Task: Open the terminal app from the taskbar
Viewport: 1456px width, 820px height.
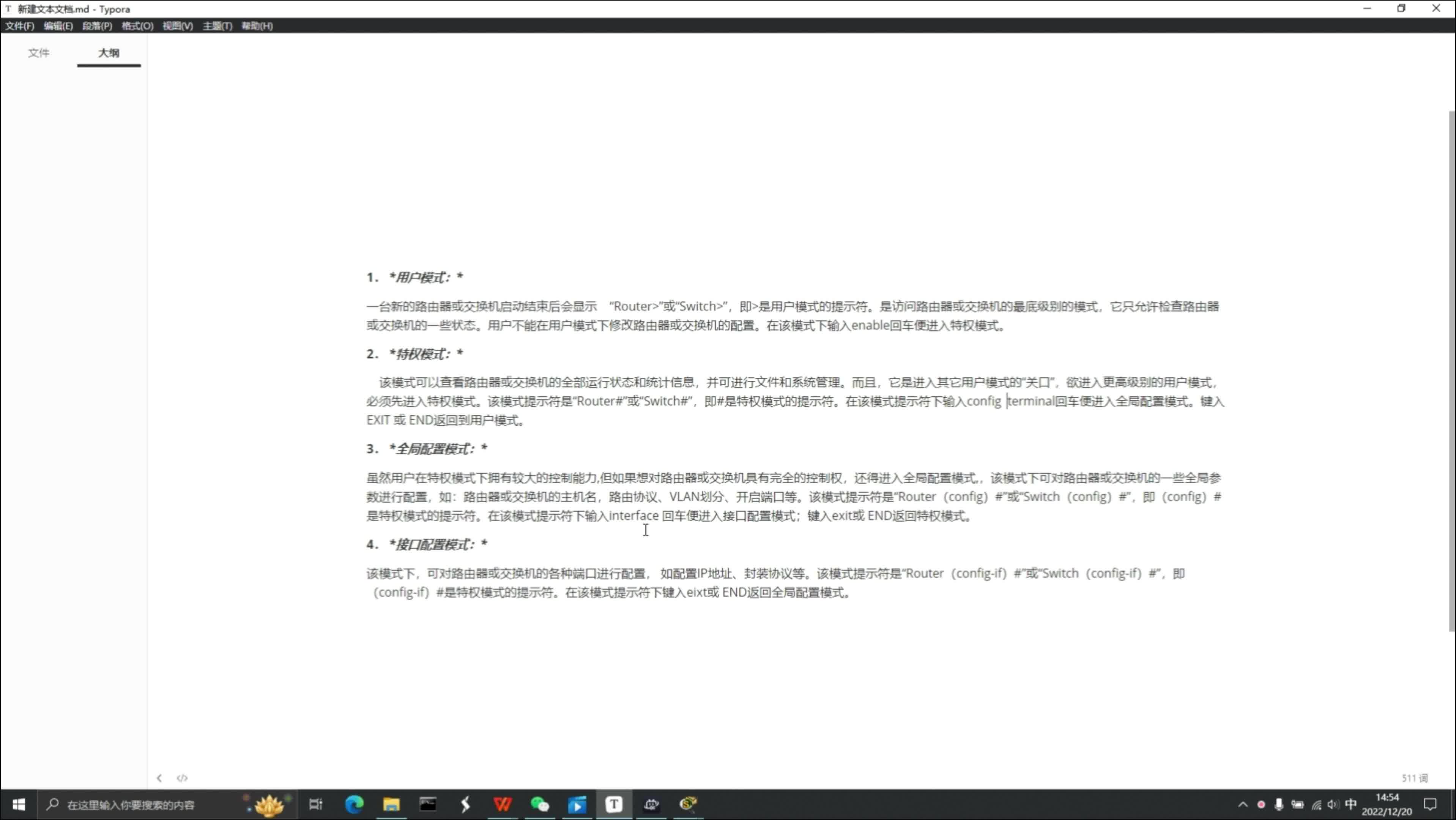Action: click(x=429, y=804)
